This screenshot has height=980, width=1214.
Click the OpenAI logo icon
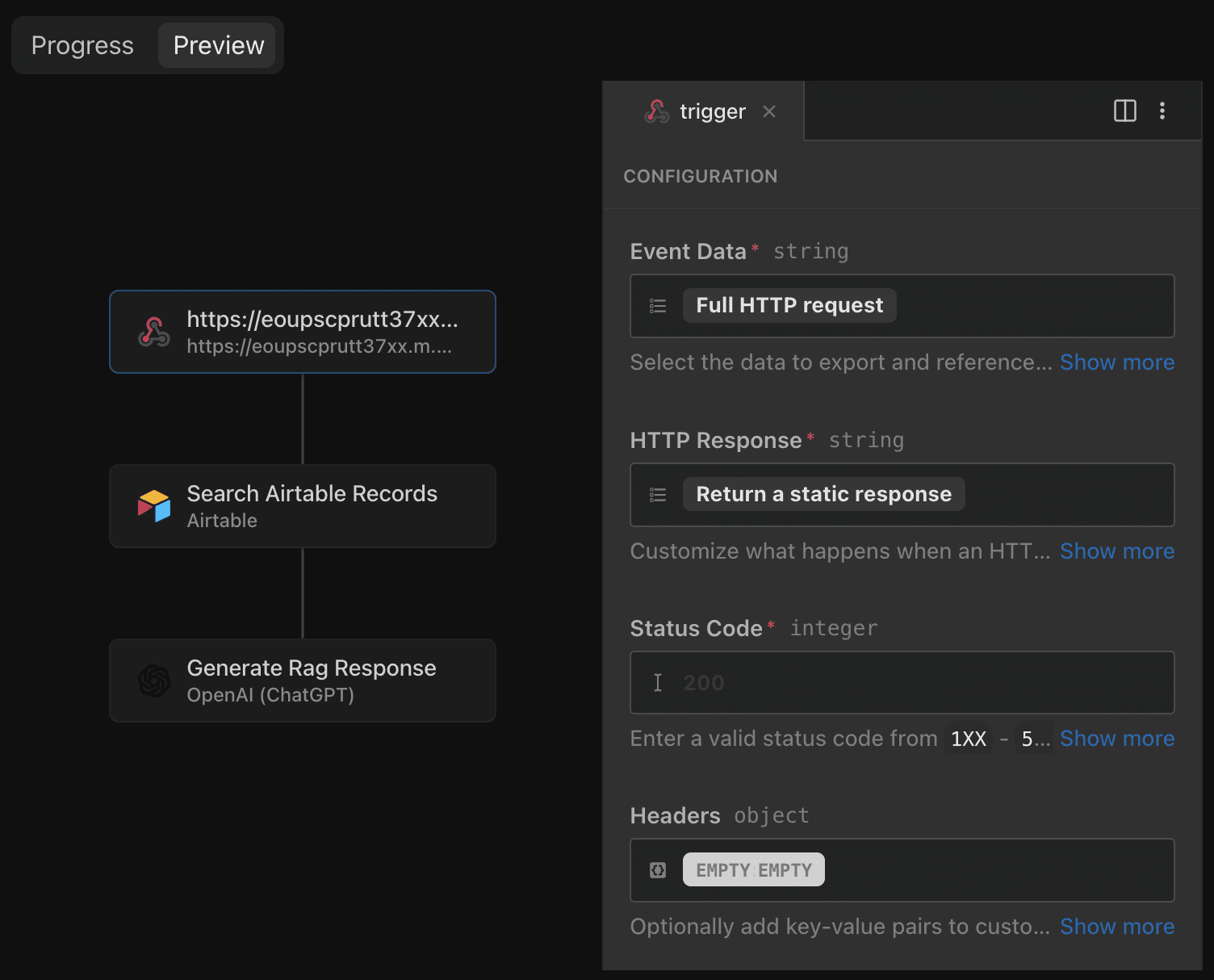pyautogui.click(x=153, y=681)
